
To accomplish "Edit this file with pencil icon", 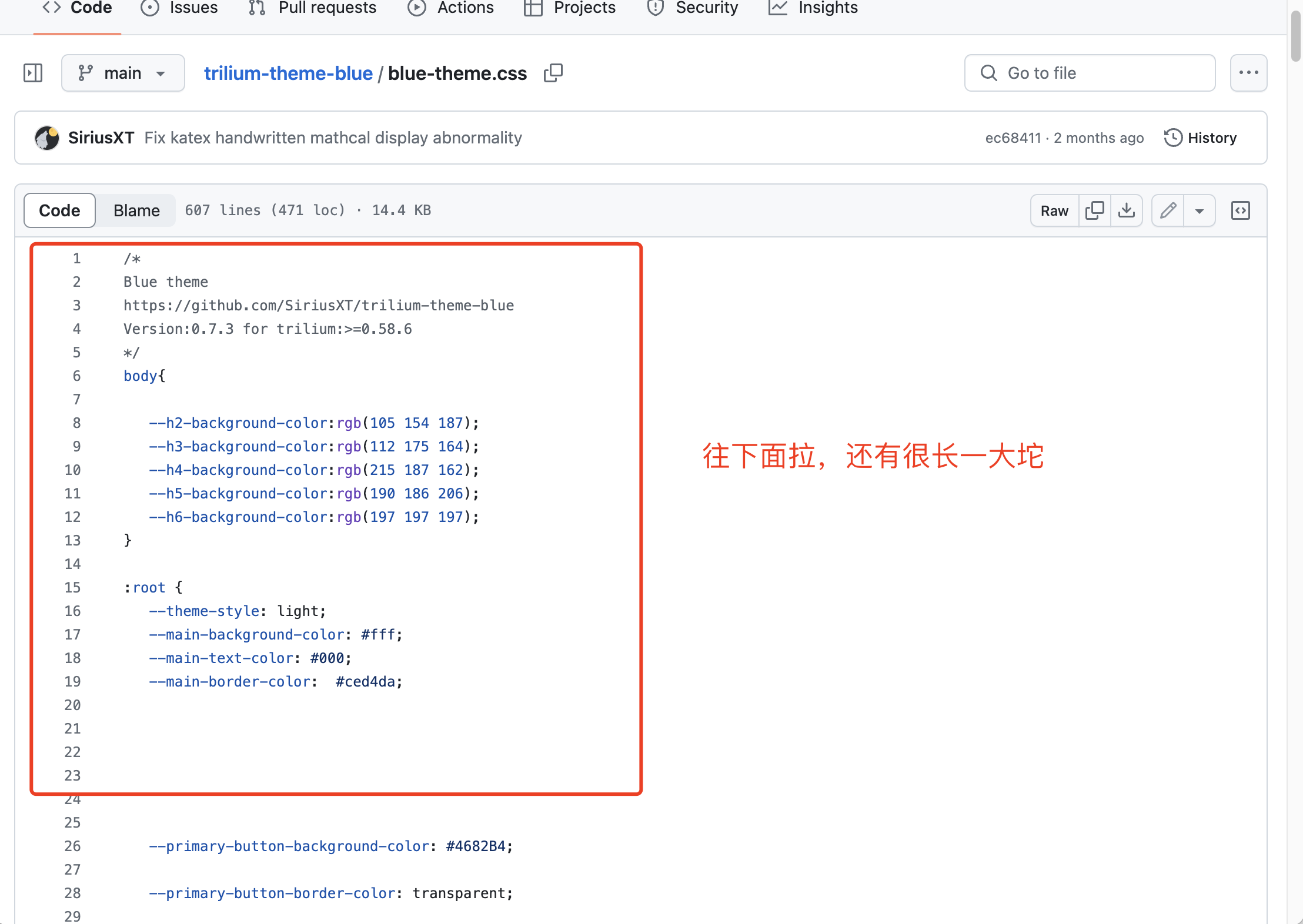I will click(x=1168, y=210).
